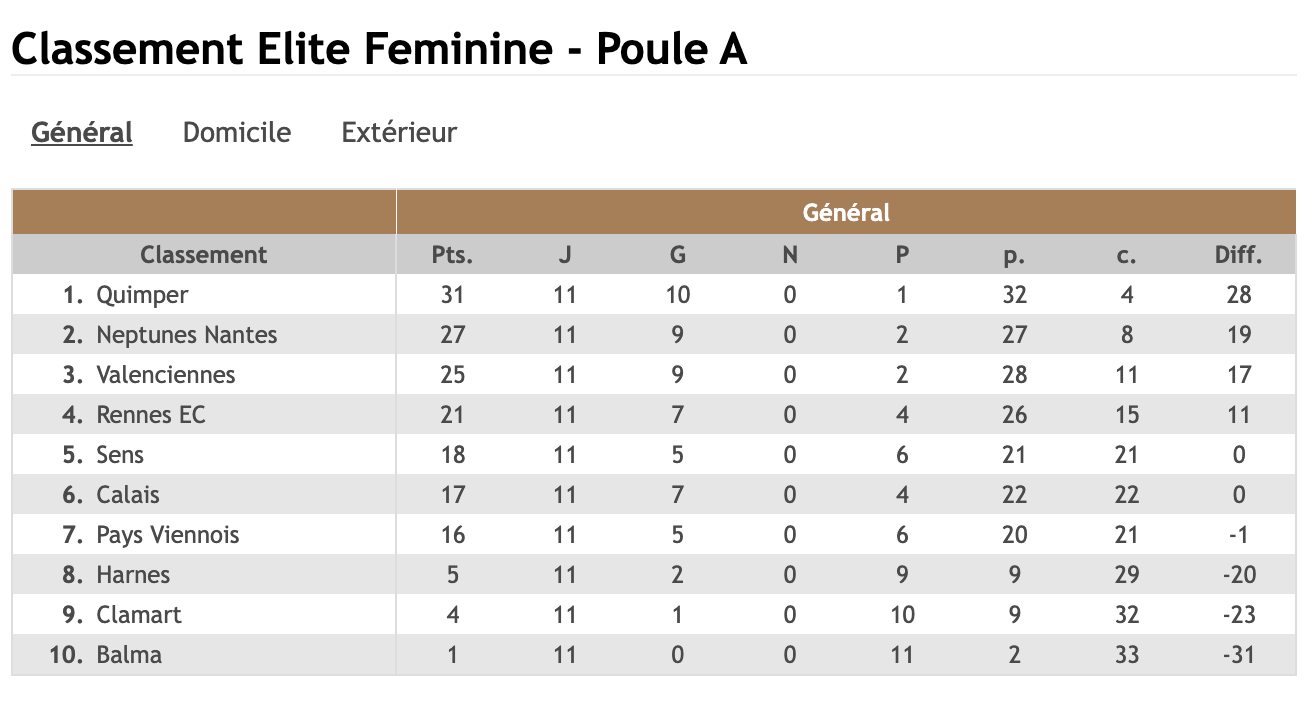Click Pays Viennois team name
The image size is (1316, 706).
[168, 535]
